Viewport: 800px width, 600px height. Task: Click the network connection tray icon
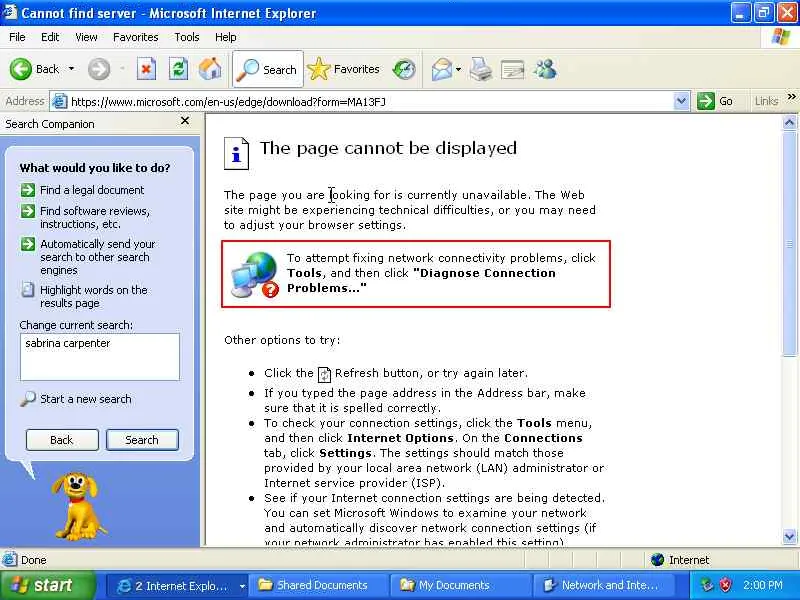[x=707, y=585]
